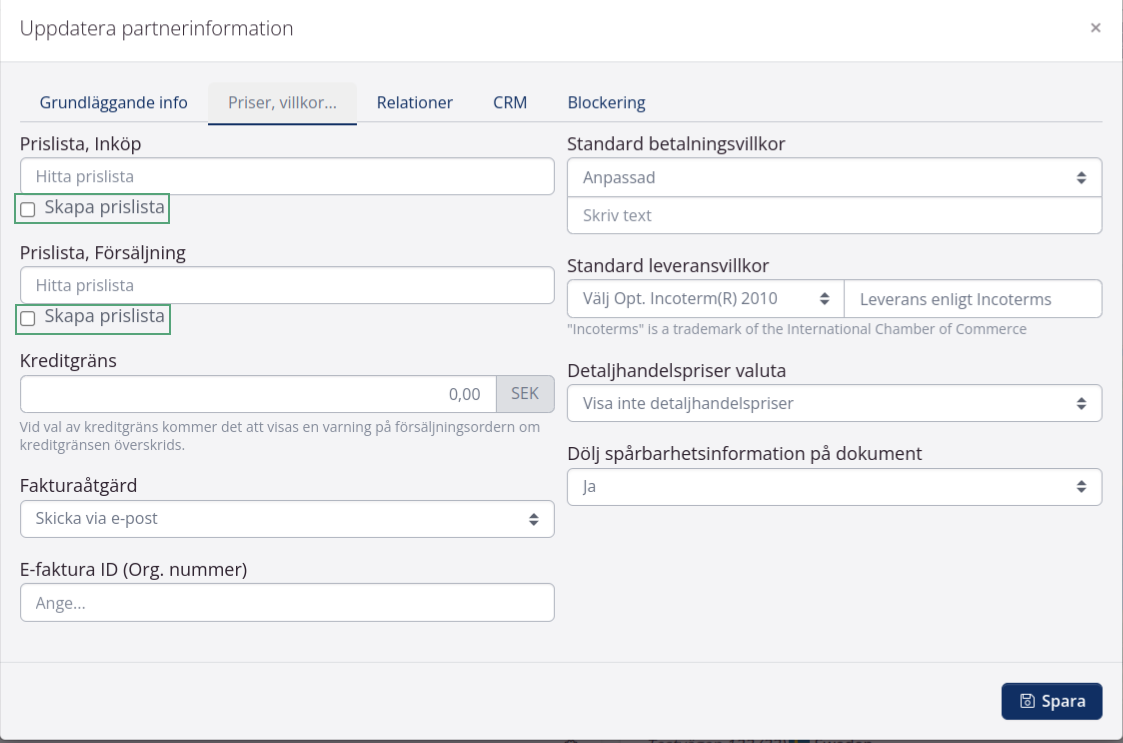This screenshot has width=1123, height=743.
Task: Select the Priser, villkor... tab
Action: (x=282, y=102)
